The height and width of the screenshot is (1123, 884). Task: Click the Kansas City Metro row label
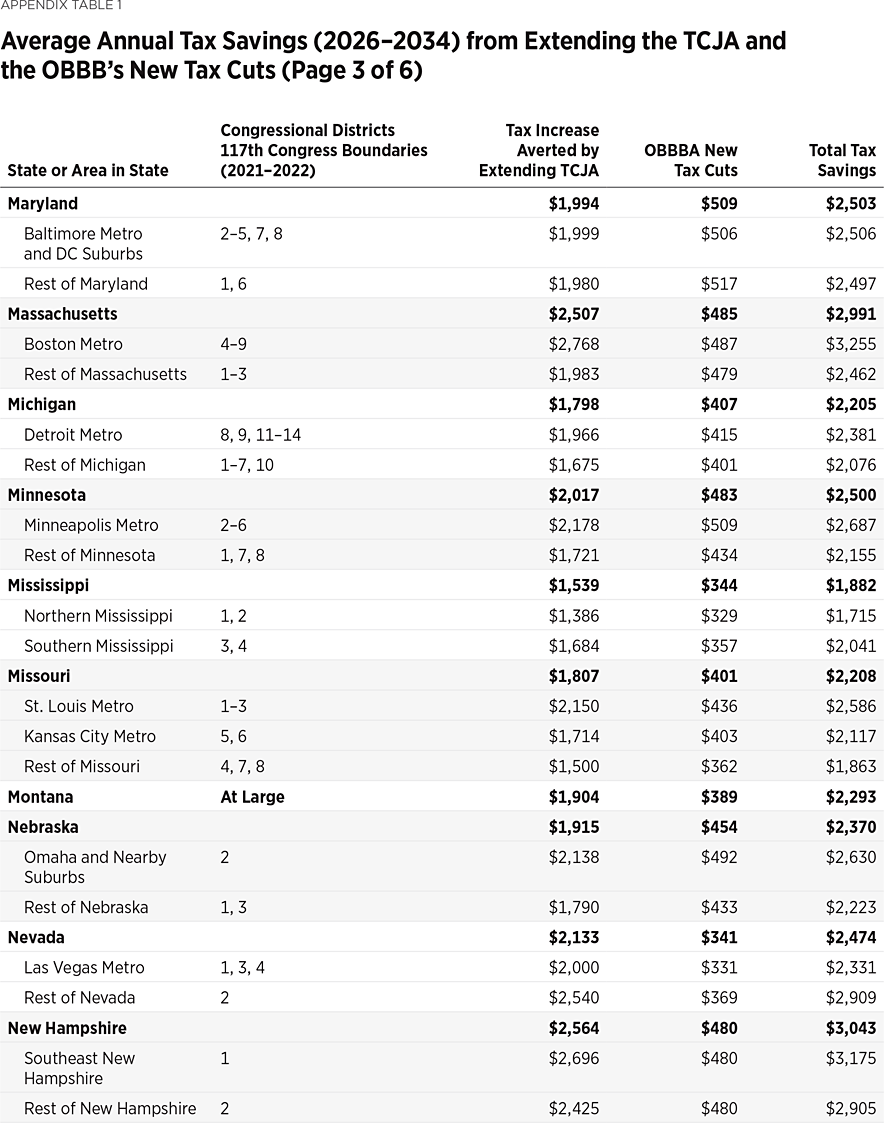(90, 736)
